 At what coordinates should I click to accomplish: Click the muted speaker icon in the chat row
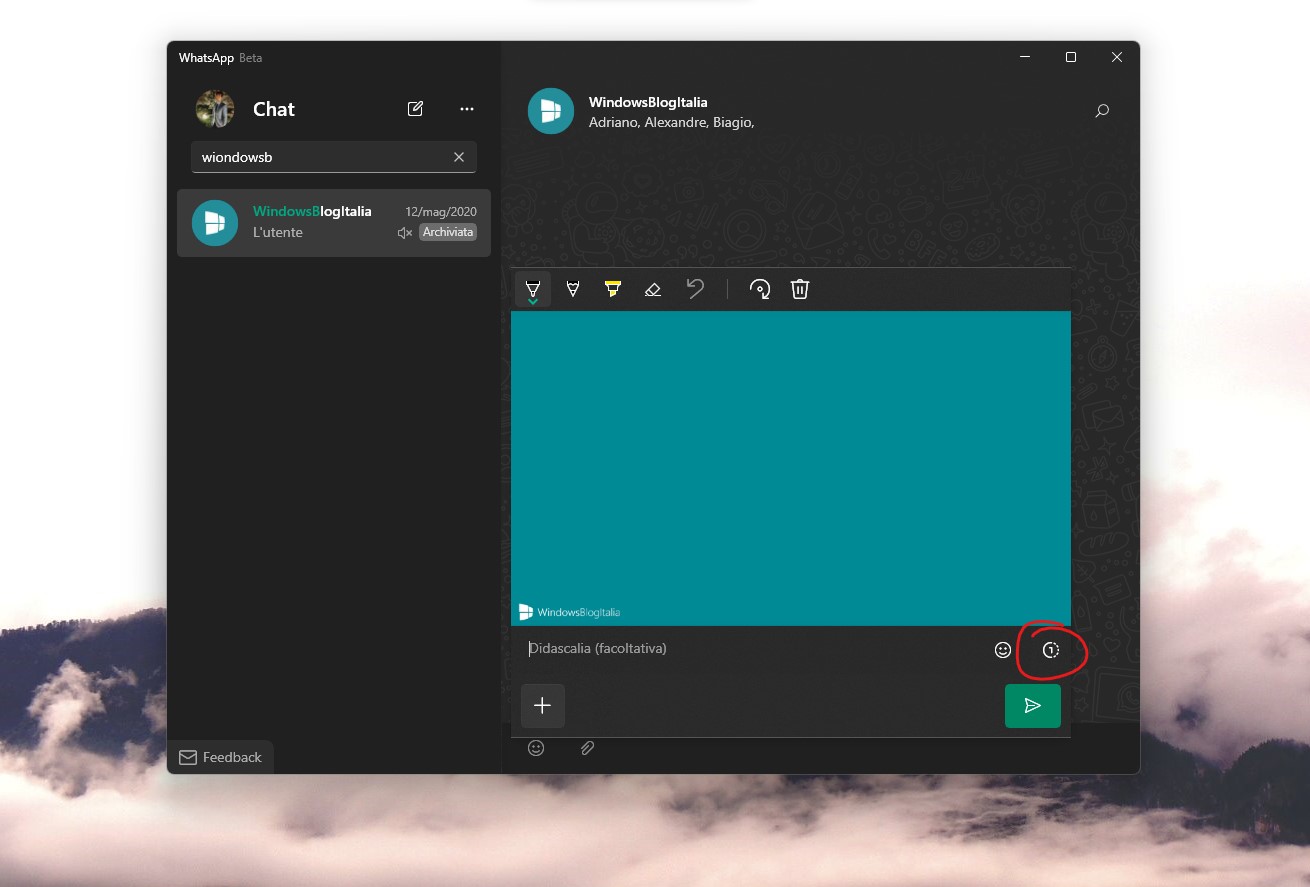(405, 233)
